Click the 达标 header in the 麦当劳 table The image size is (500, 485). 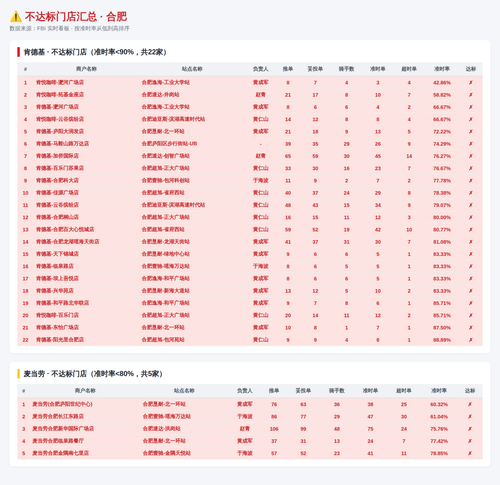[470, 391]
